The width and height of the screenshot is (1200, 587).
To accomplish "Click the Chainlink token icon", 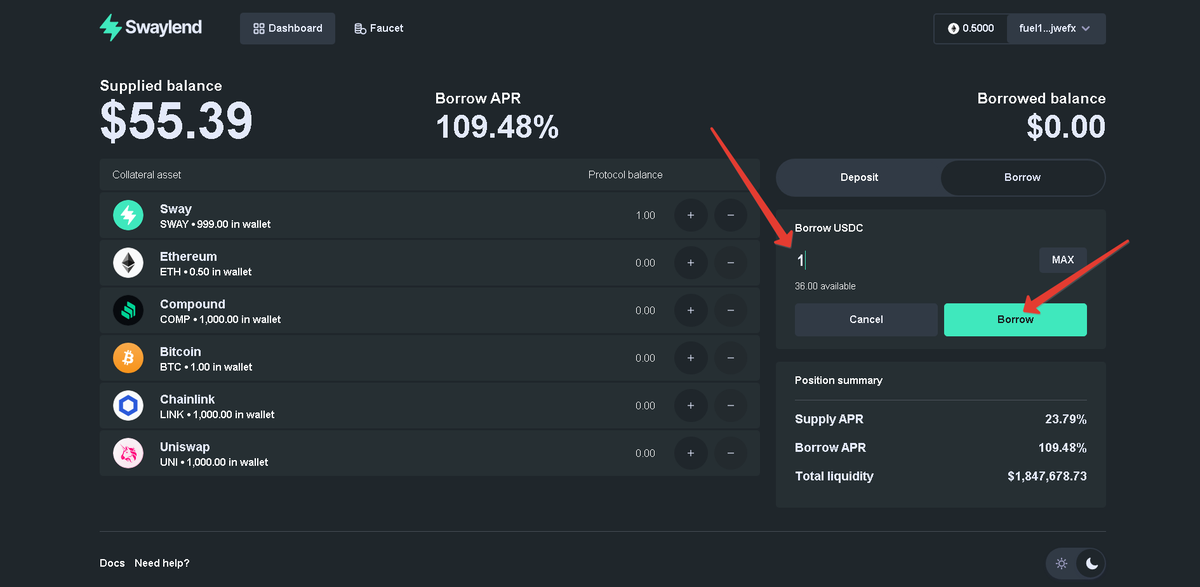I will tap(128, 405).
